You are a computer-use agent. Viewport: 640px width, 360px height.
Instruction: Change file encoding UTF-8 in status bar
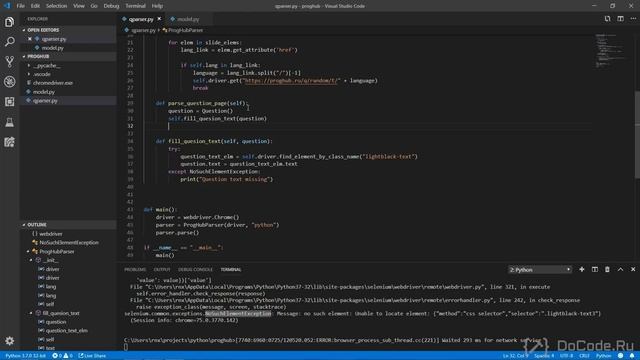[x=567, y=356]
